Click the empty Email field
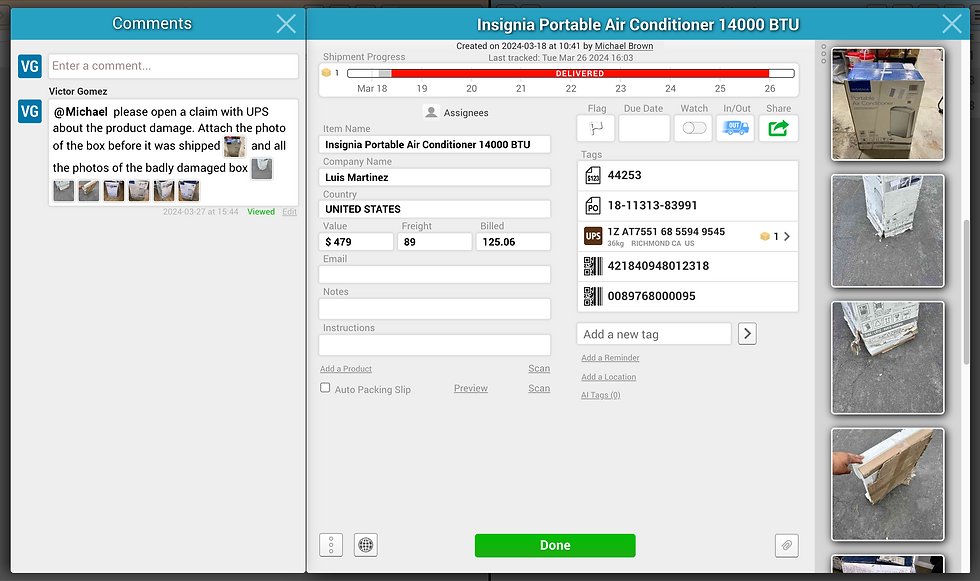The height and width of the screenshot is (581, 980). click(434, 274)
